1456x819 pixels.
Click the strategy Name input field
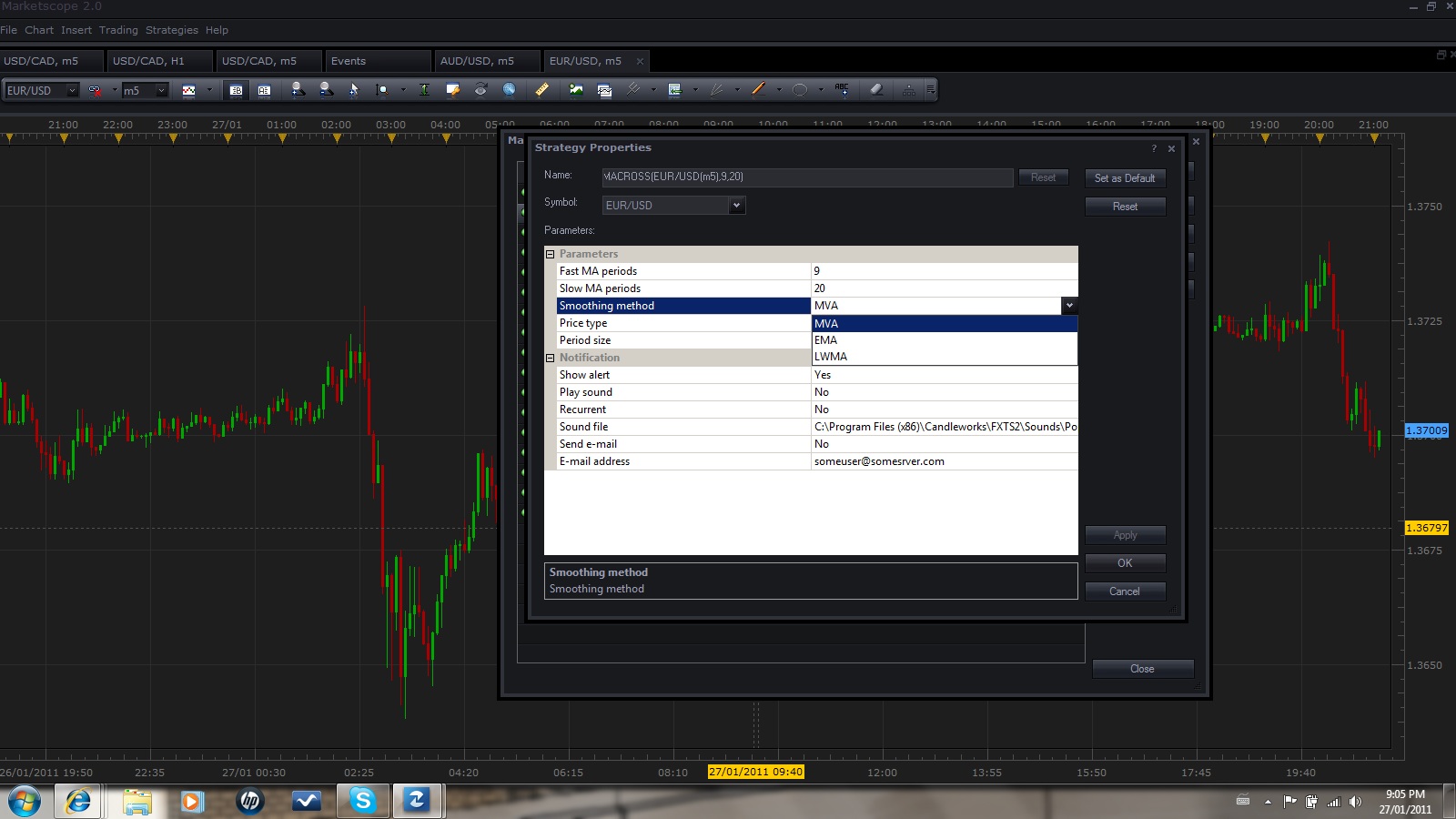point(807,177)
